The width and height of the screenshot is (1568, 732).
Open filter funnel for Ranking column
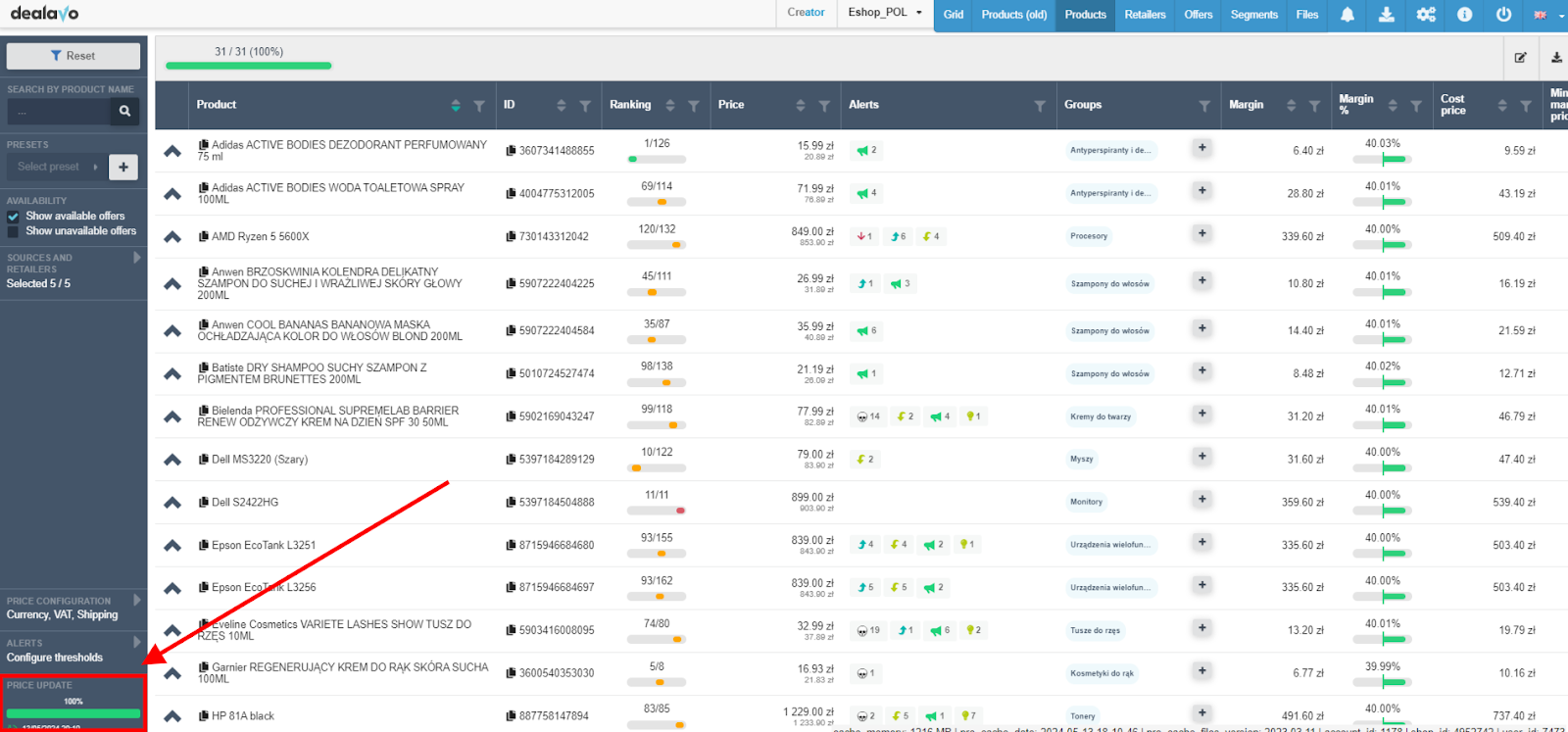(694, 106)
